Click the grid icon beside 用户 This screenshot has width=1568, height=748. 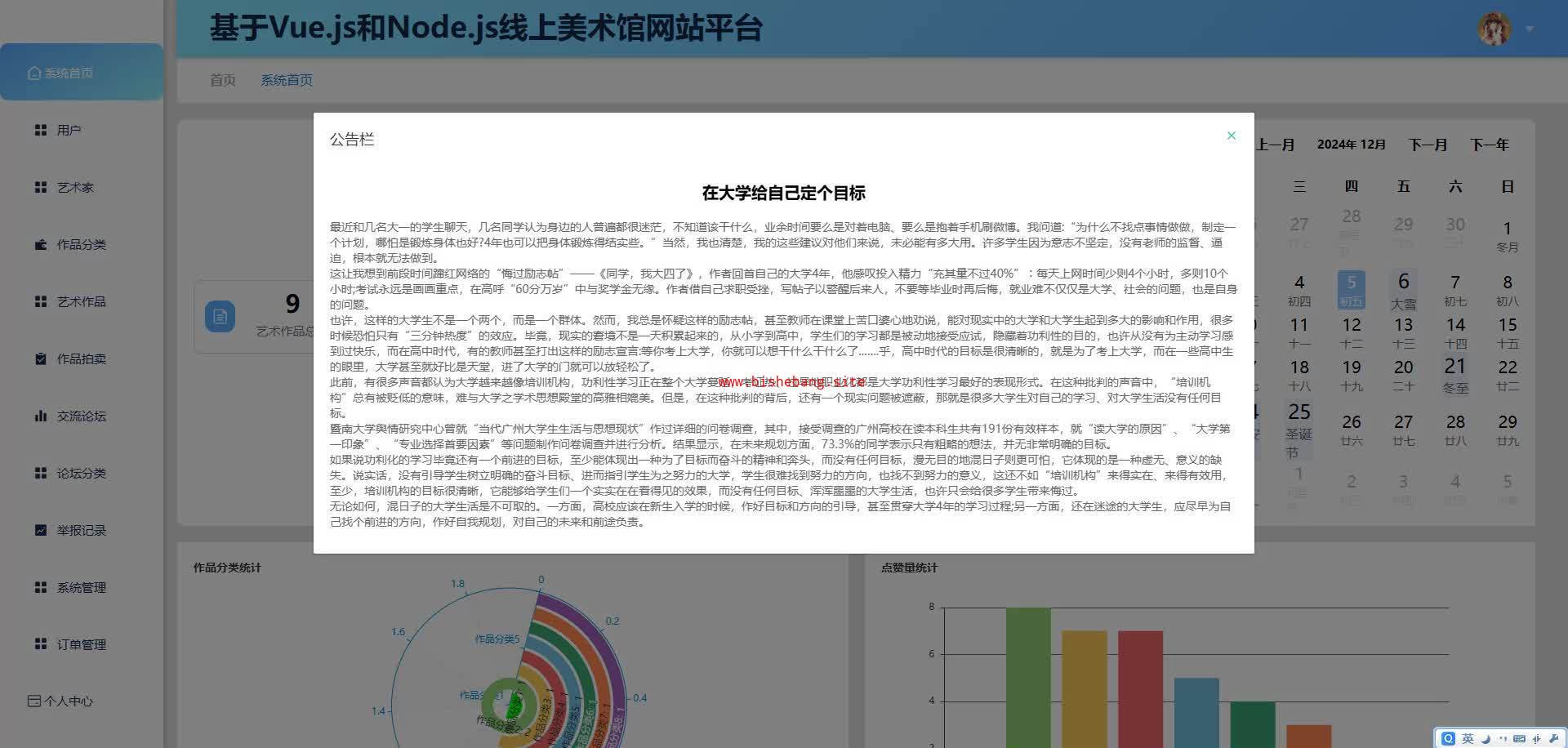[x=41, y=130]
